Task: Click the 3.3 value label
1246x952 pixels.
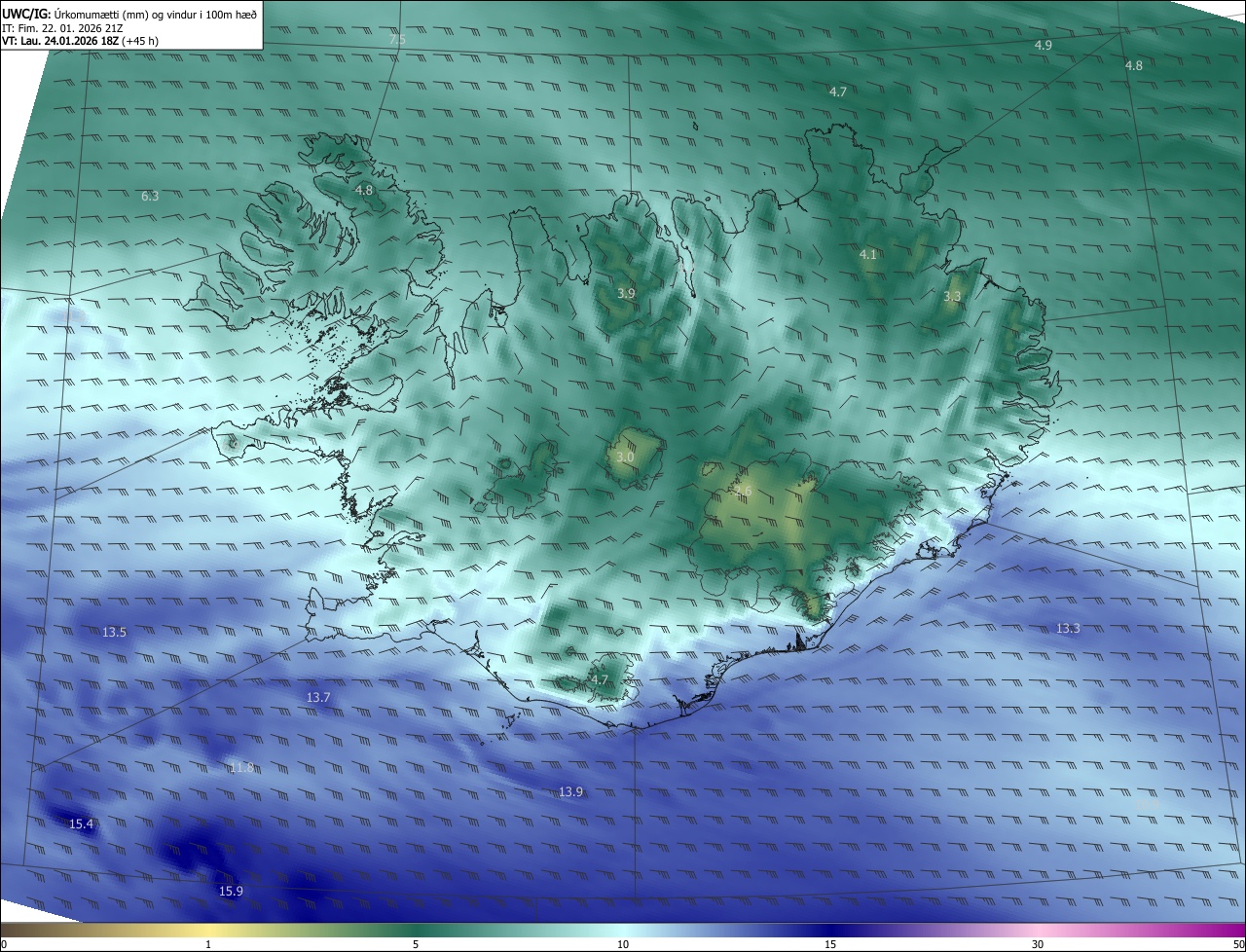Action: tap(952, 296)
